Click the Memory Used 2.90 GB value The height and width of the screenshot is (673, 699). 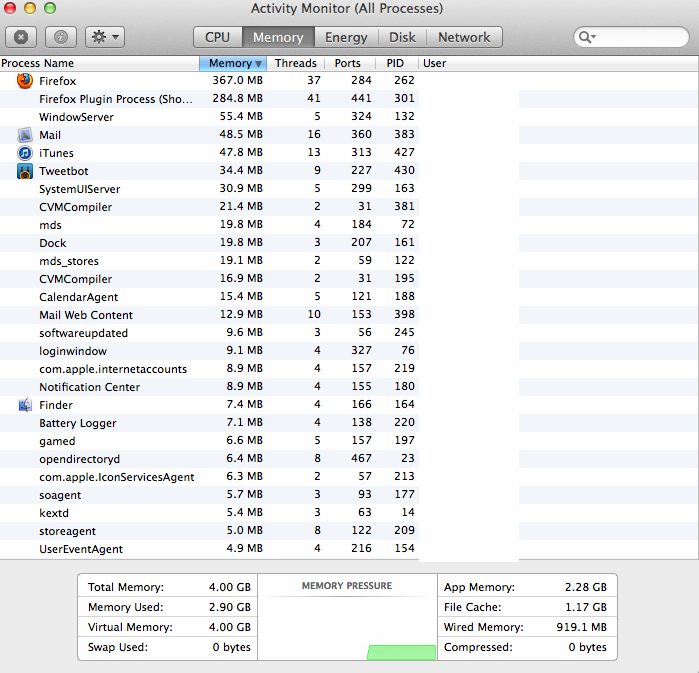coord(230,607)
